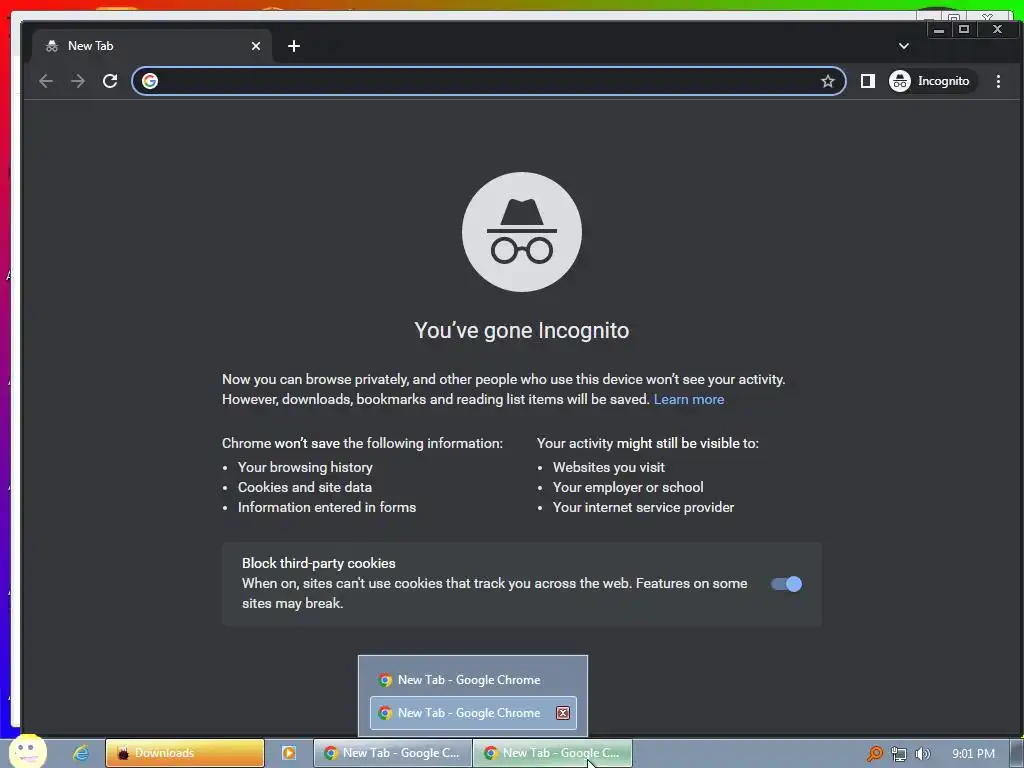
Task: Reload the page with the refresh icon
Action: click(x=110, y=81)
